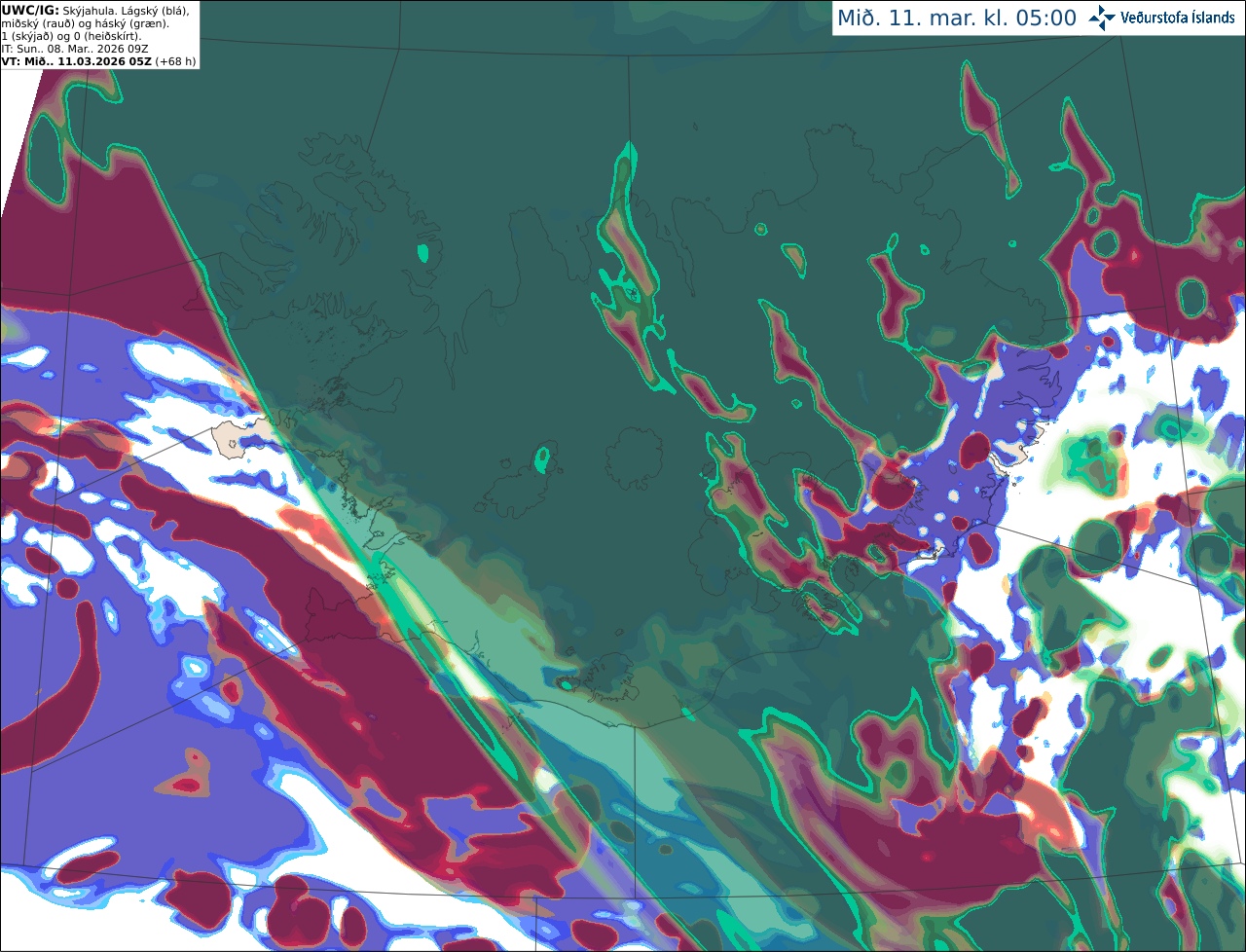1246x952 pixels.
Task: Click the 'miðský (rauð) og háský (græn).' line
Action: [x=86, y=23]
